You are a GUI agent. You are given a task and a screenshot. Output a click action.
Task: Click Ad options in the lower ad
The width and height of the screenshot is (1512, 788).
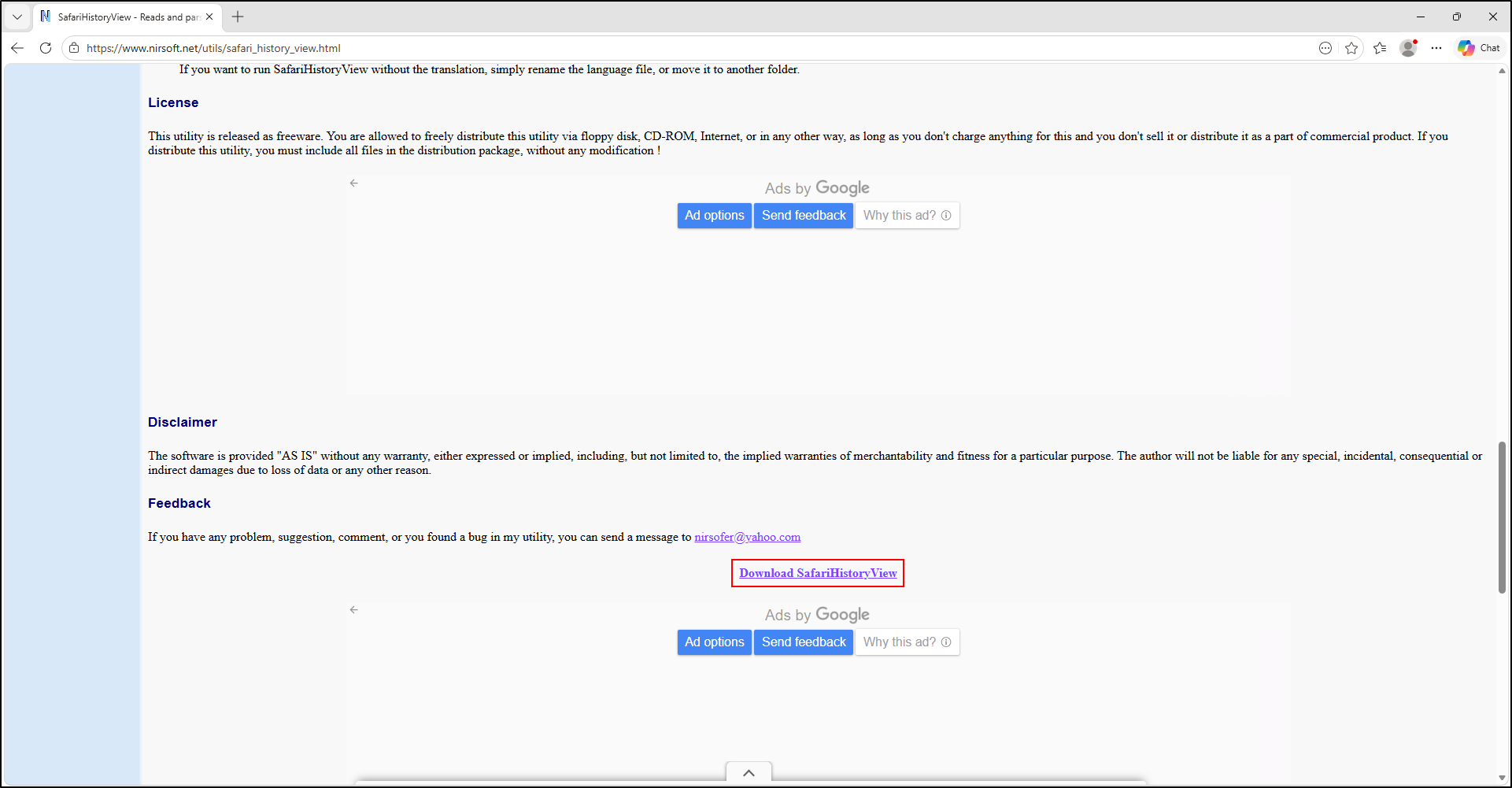714,642
